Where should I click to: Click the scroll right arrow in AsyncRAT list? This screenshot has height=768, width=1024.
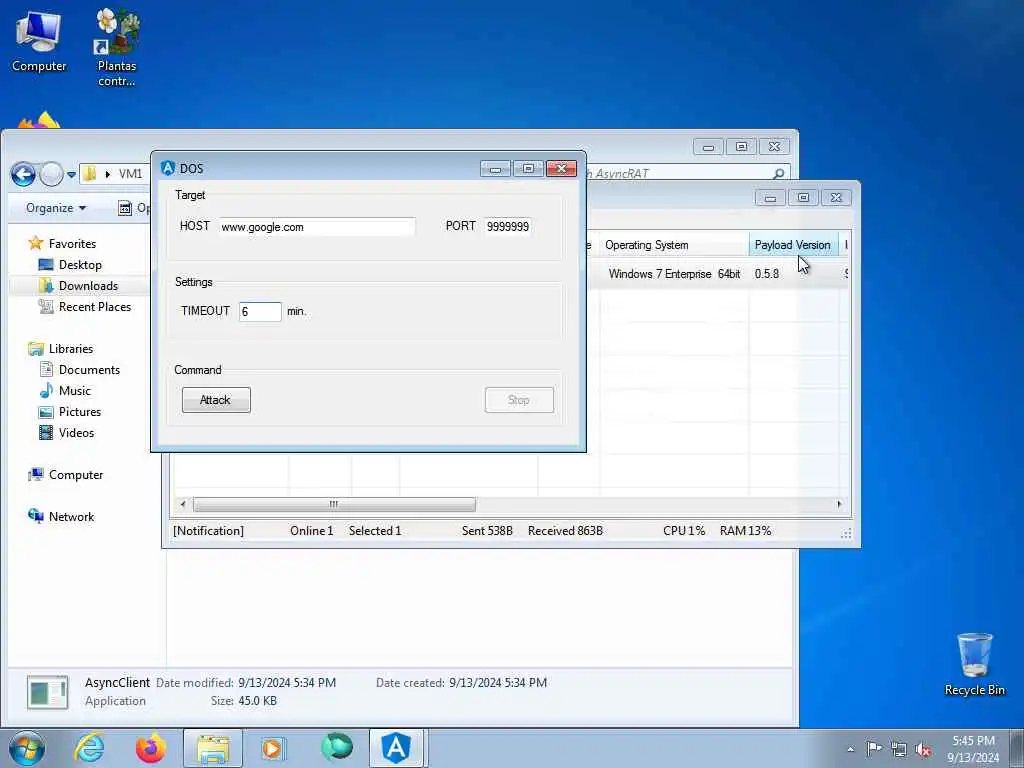(839, 504)
